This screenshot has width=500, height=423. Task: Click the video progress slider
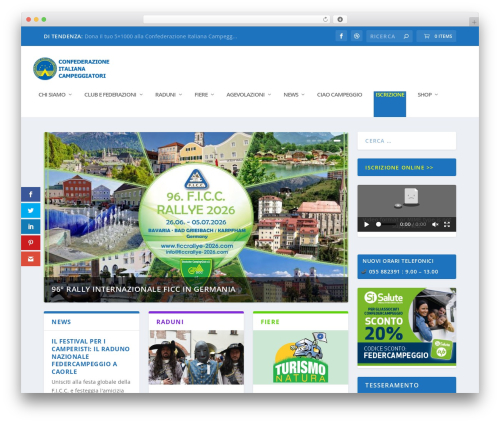pos(386,224)
